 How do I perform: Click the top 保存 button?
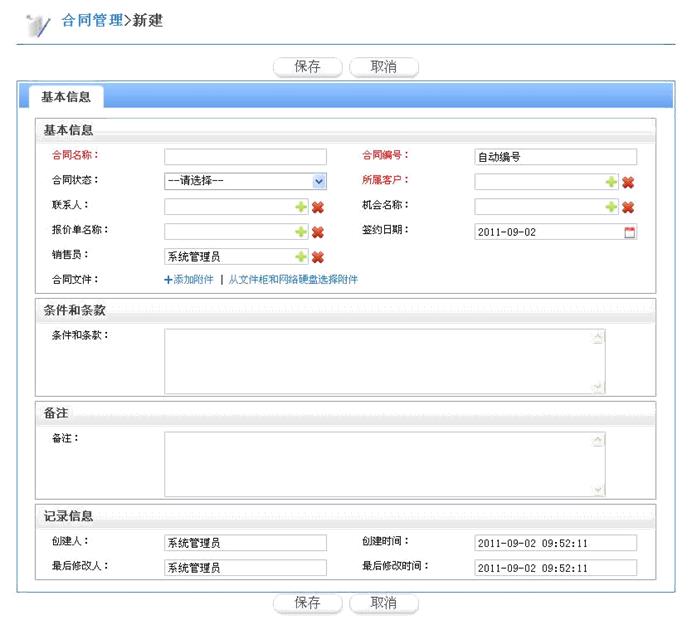tap(308, 67)
